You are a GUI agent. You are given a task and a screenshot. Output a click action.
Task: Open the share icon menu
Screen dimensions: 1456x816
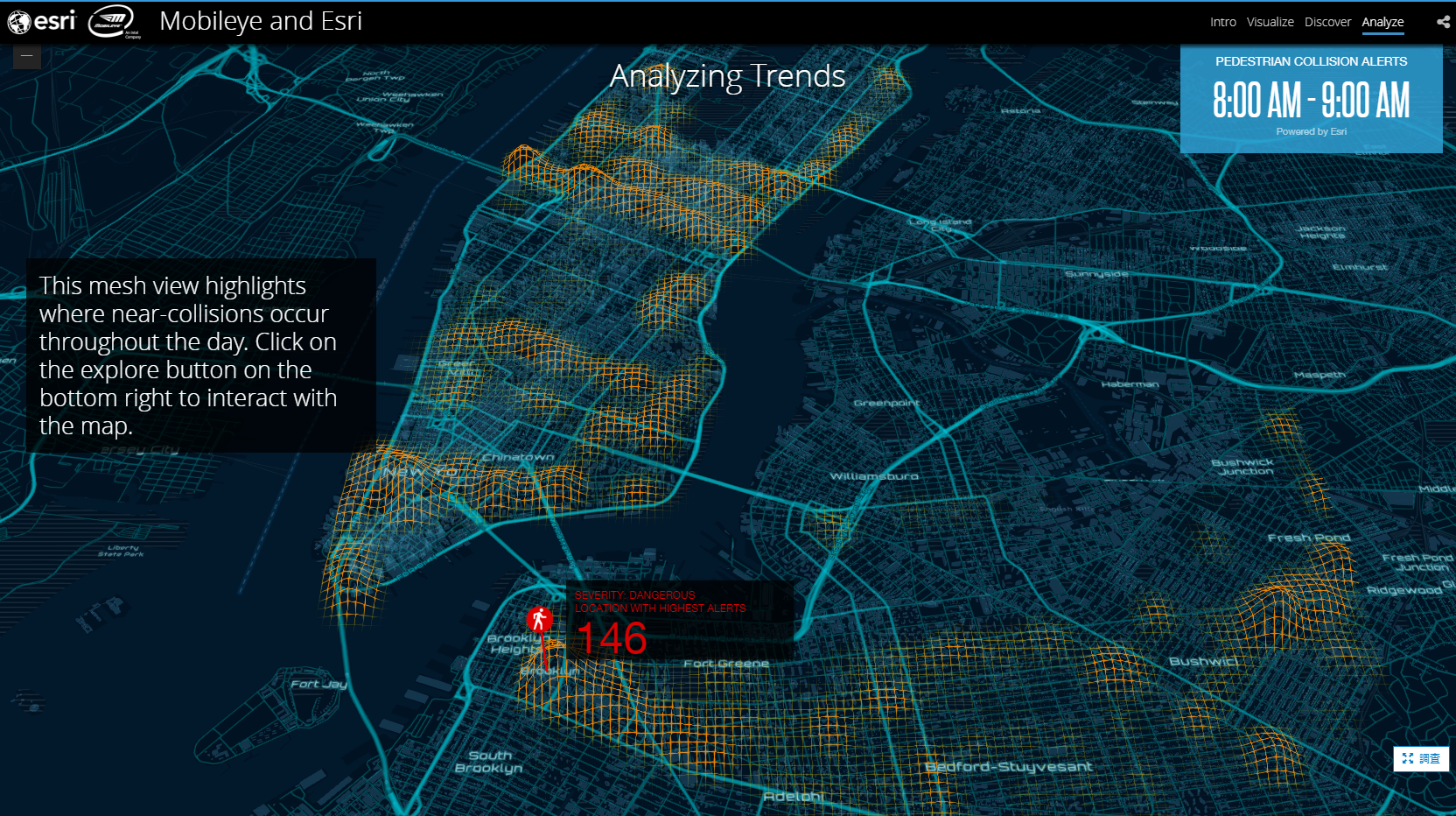coord(1443,22)
